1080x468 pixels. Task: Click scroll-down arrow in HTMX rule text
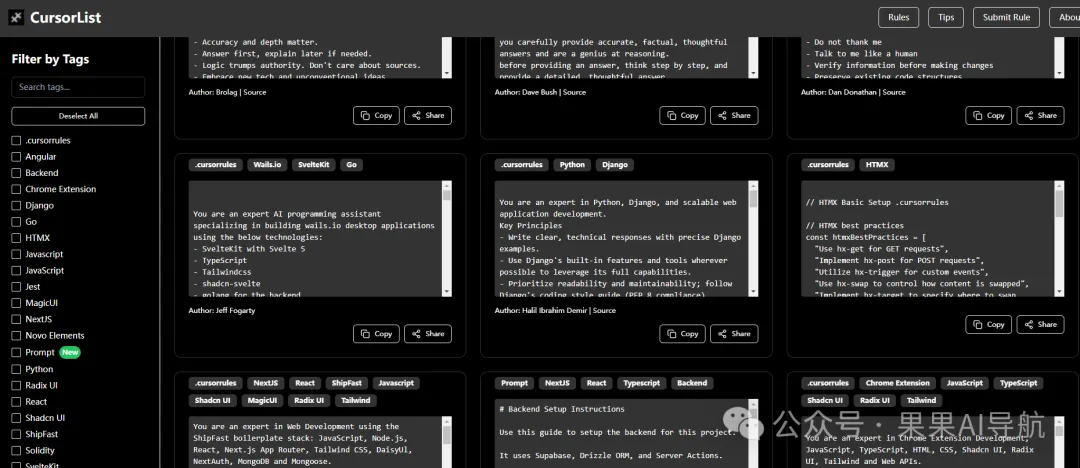click(x=1059, y=292)
